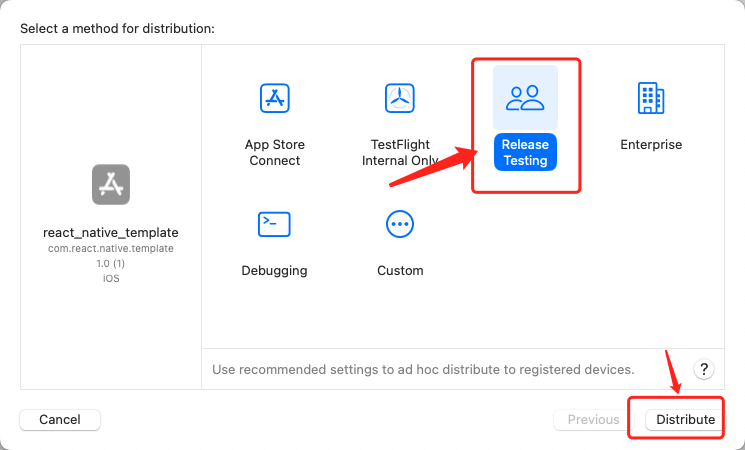
Task: Click the Distribute button
Action: pyautogui.click(x=685, y=420)
